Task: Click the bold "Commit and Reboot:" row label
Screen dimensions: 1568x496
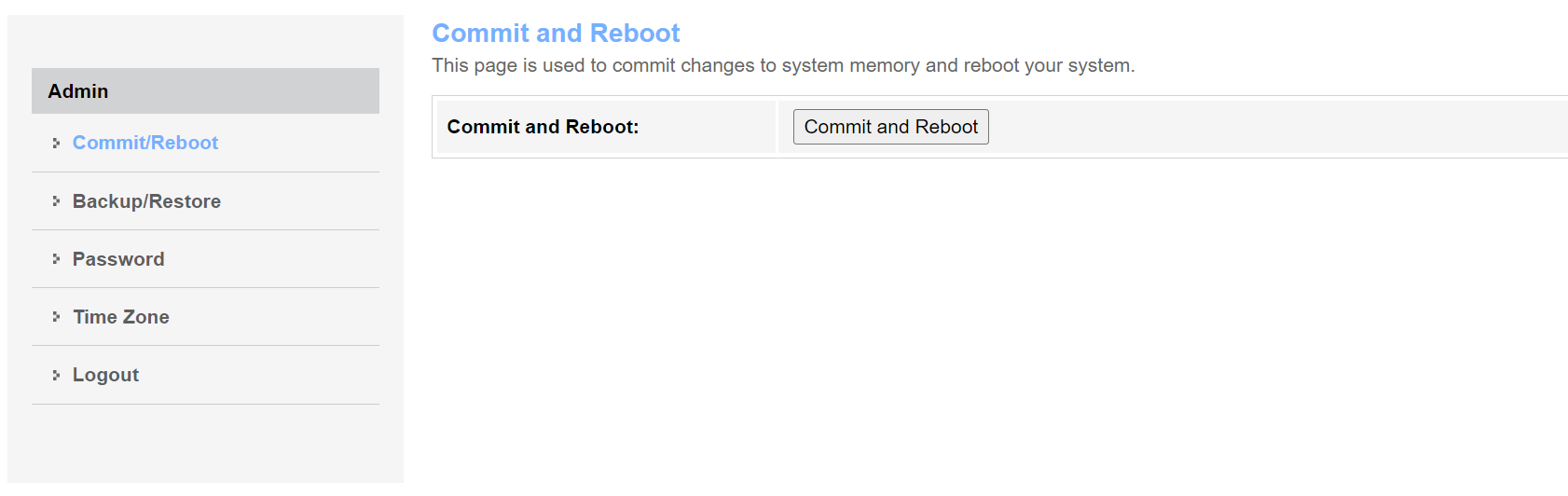Action: [x=543, y=127]
